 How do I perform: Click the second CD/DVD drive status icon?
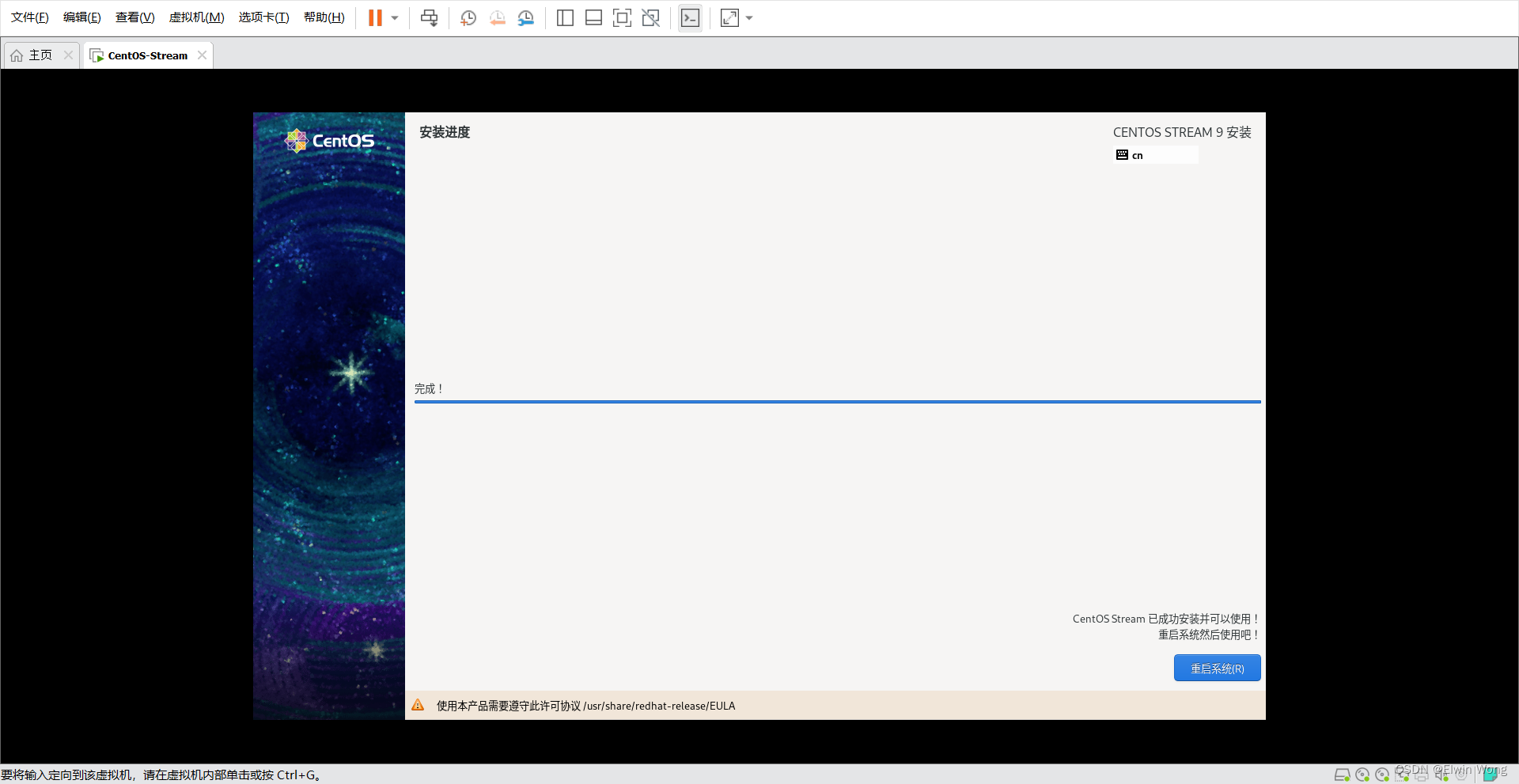click(1382, 775)
